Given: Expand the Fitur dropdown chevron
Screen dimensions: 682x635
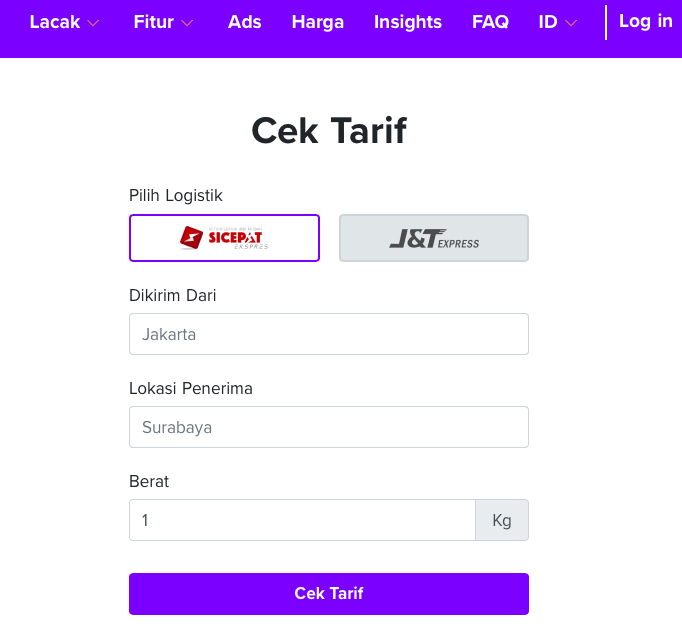Looking at the screenshot, I should coord(187,23).
